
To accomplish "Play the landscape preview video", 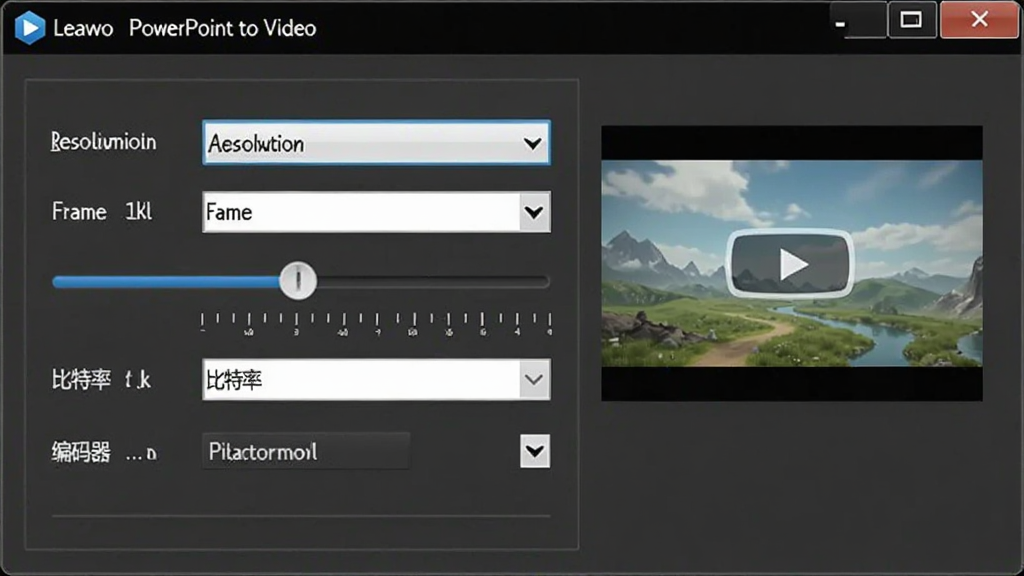I will click(790, 263).
